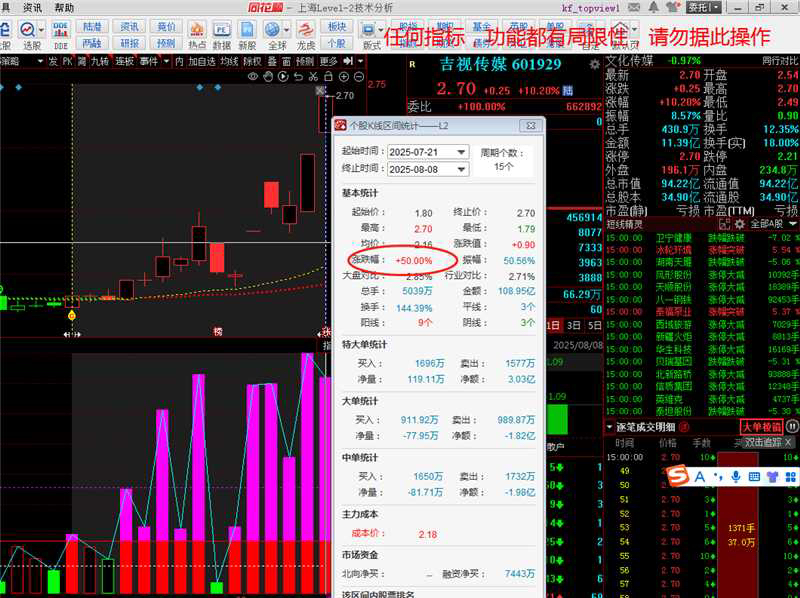The width and height of the screenshot is (800, 598).
Task: Click the 研报 toolbar button
Action: coord(129,43)
